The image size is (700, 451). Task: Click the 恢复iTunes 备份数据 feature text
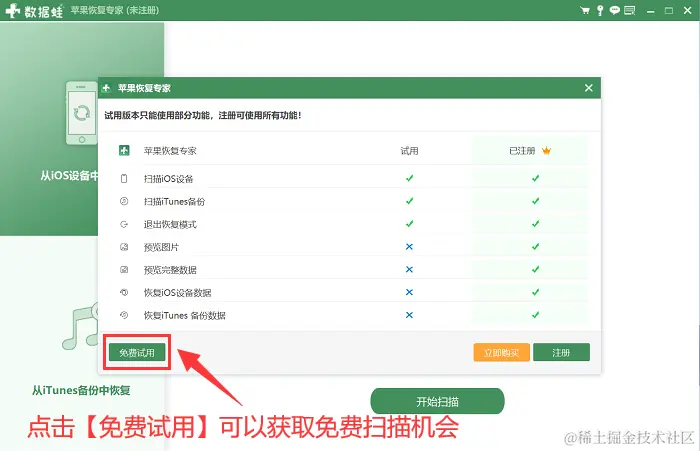coord(184,316)
